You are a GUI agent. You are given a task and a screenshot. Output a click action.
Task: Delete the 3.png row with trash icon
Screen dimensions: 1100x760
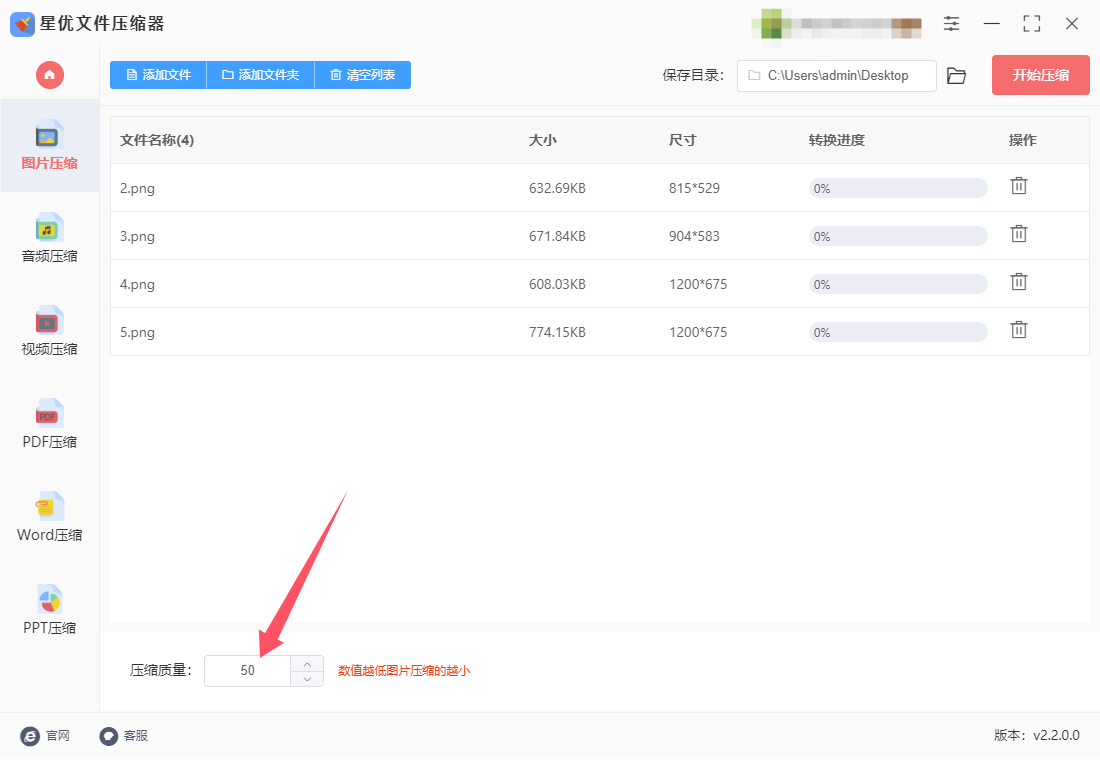1019,234
